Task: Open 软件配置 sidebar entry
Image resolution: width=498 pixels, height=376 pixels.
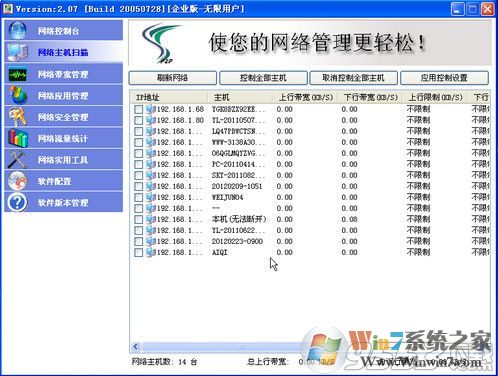Action: pos(63,181)
